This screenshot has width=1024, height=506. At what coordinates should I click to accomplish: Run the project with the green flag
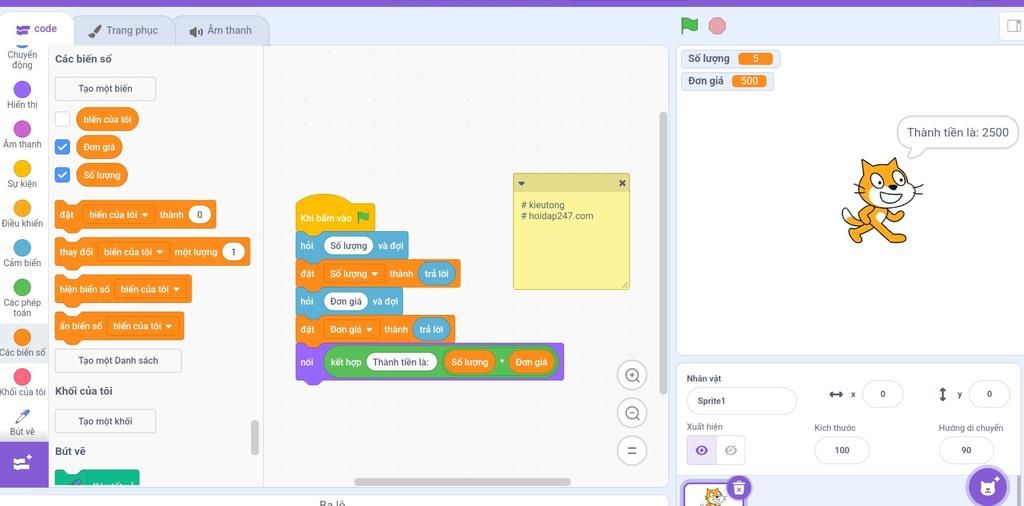[689, 25]
